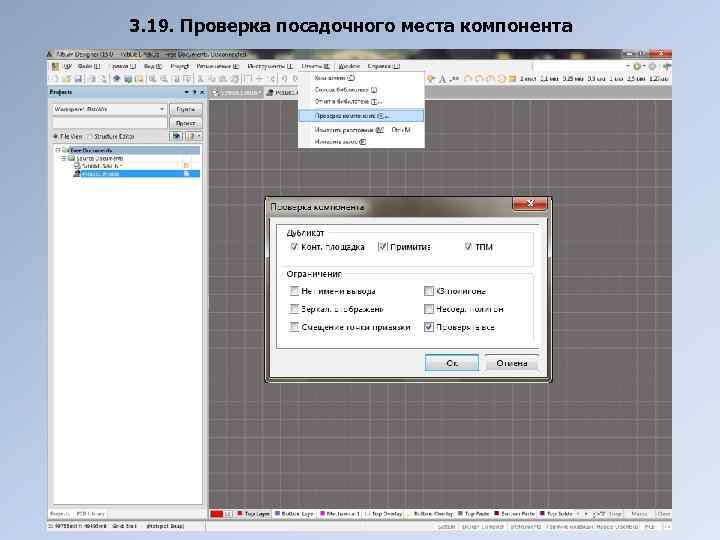The height and width of the screenshot is (540, 720).
Task: Click the button next to Workspace dropdown
Action: pos(186,109)
